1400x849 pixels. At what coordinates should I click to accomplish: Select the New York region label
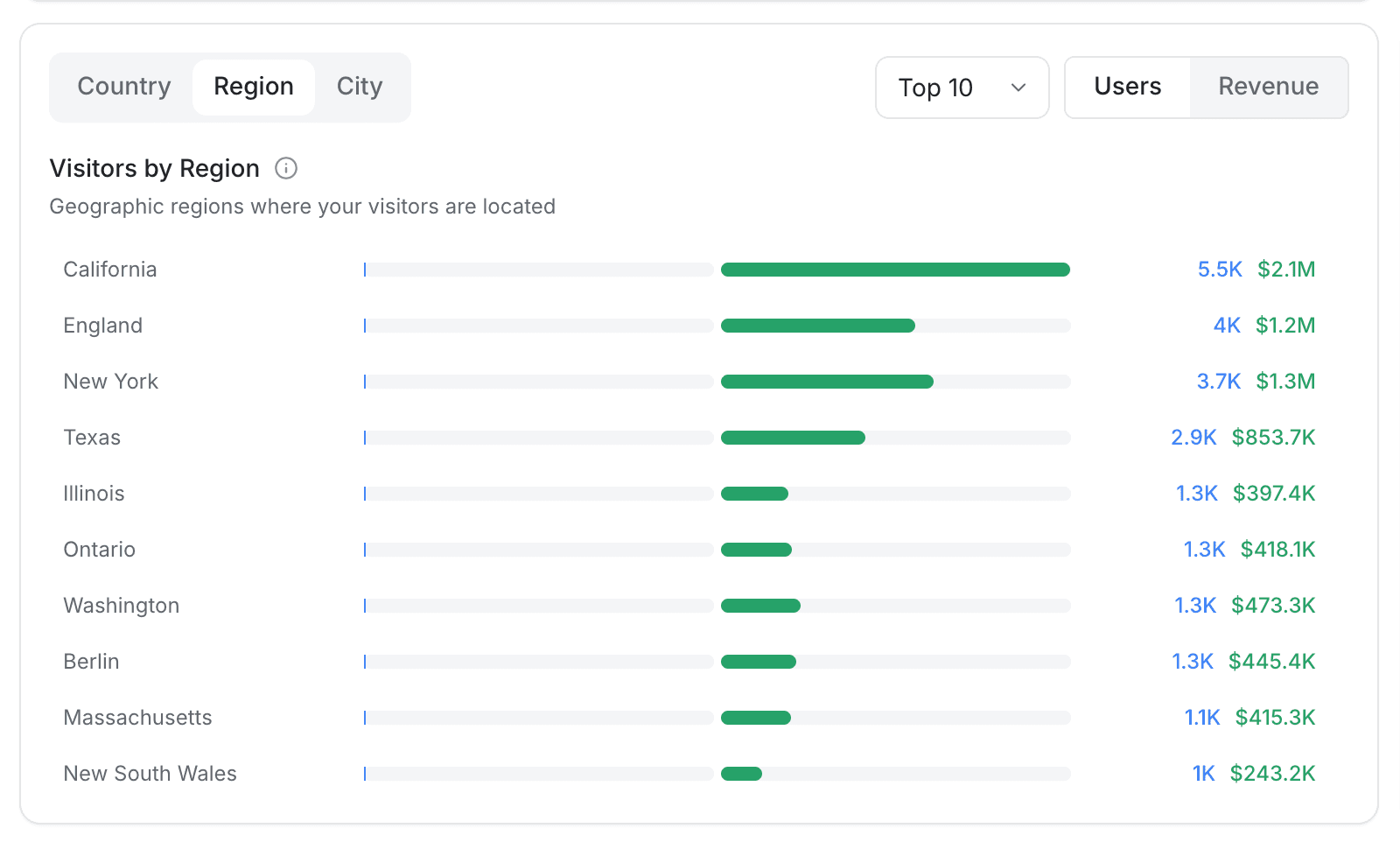tap(111, 382)
